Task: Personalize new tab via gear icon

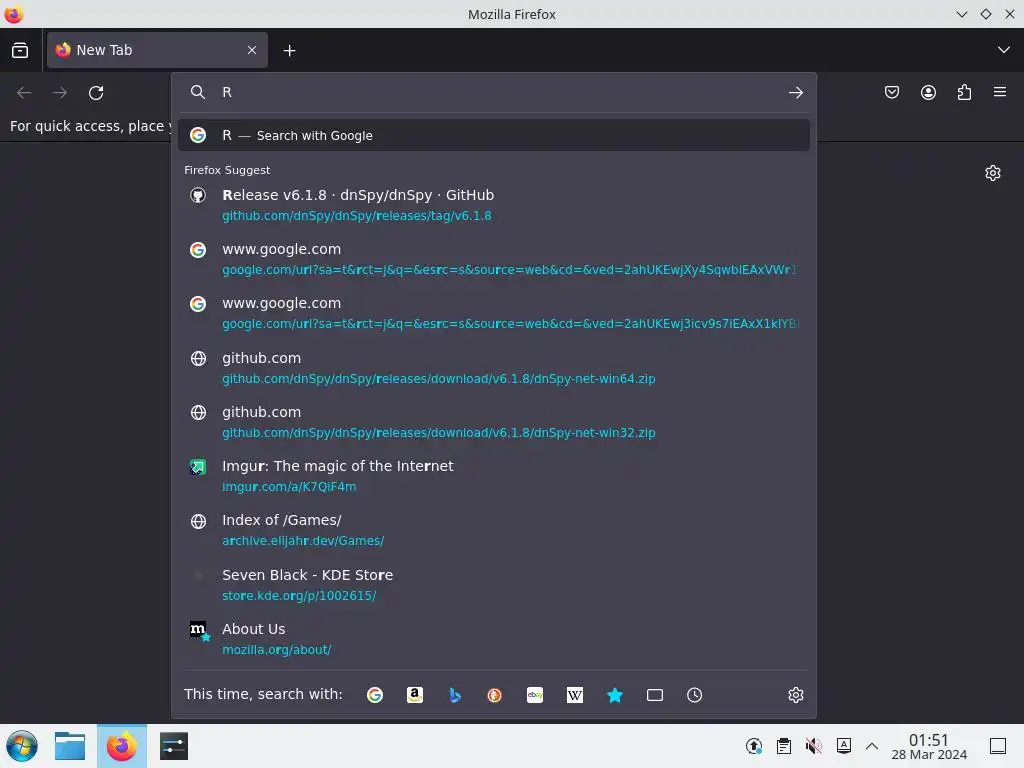Action: 993,173
